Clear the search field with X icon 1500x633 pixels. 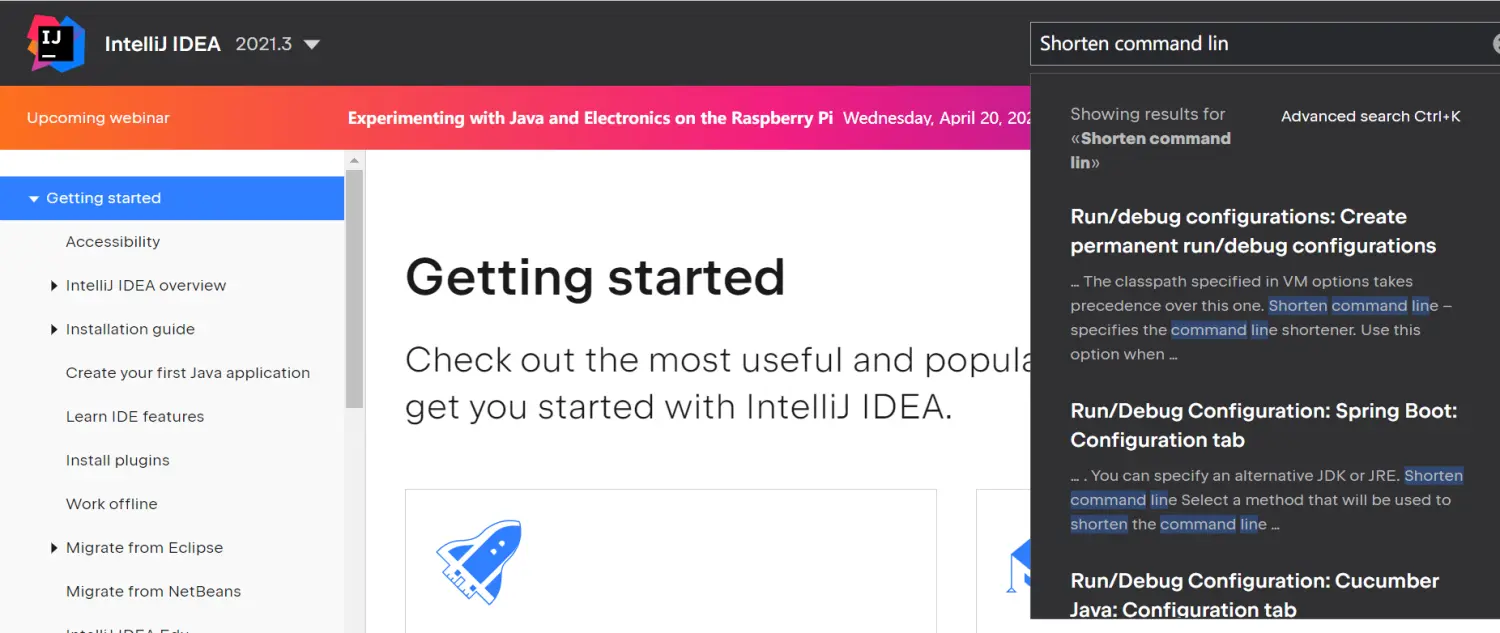point(1496,44)
